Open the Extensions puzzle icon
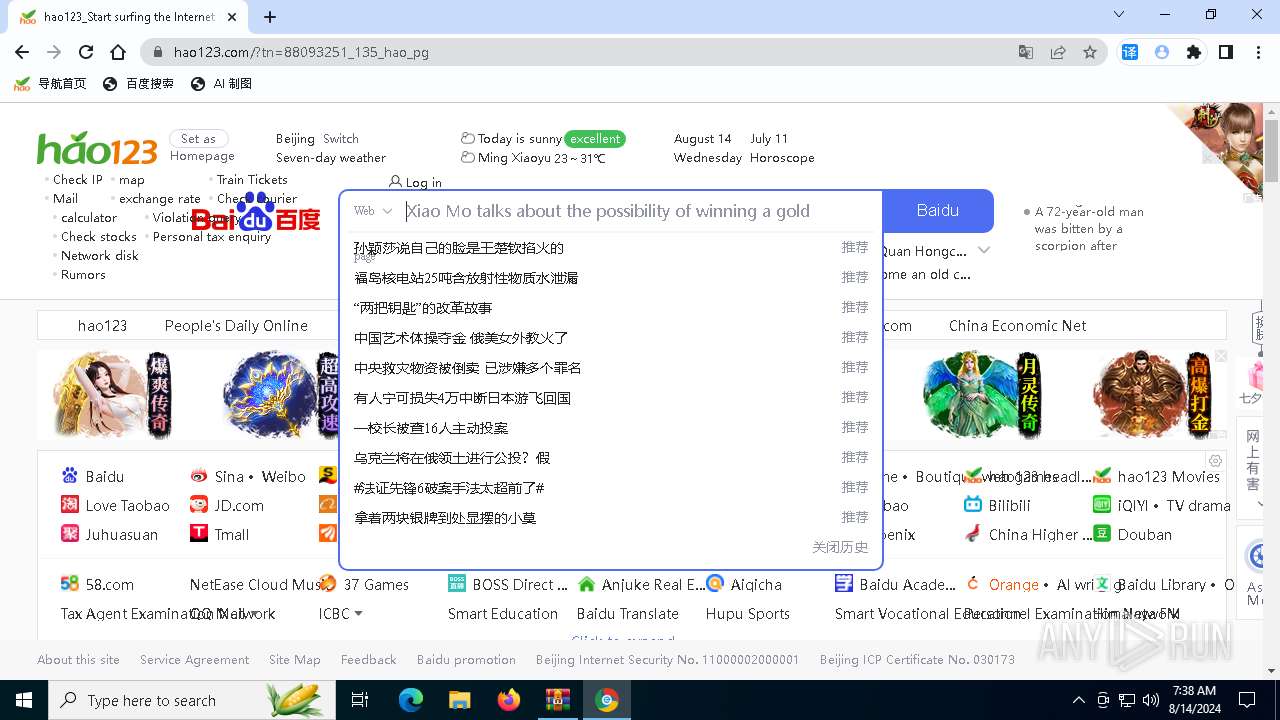This screenshot has width=1280, height=720. click(x=1193, y=52)
